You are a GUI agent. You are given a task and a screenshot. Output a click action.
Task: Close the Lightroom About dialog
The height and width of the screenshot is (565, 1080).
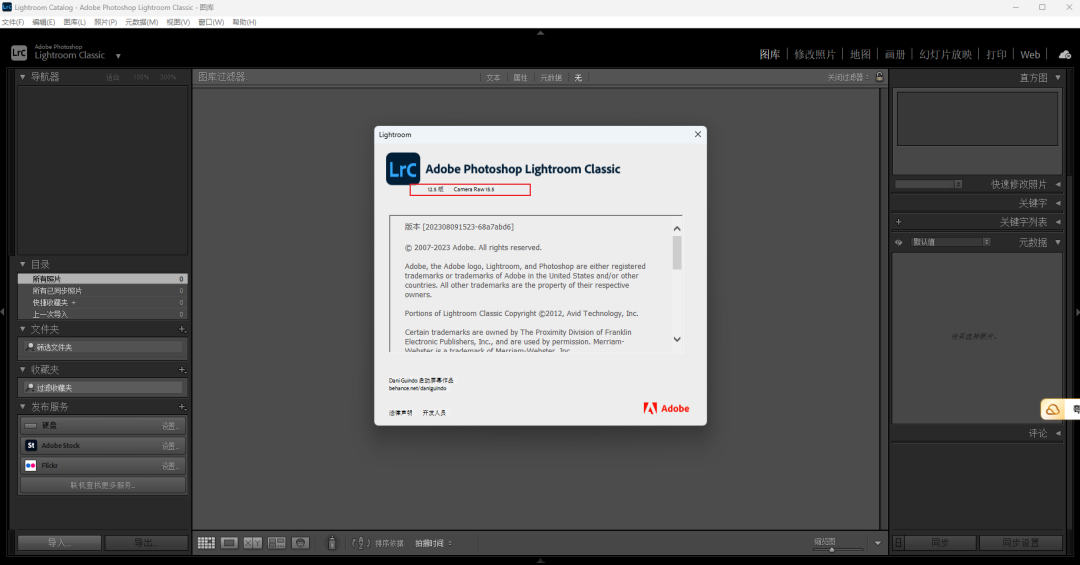[x=698, y=134]
